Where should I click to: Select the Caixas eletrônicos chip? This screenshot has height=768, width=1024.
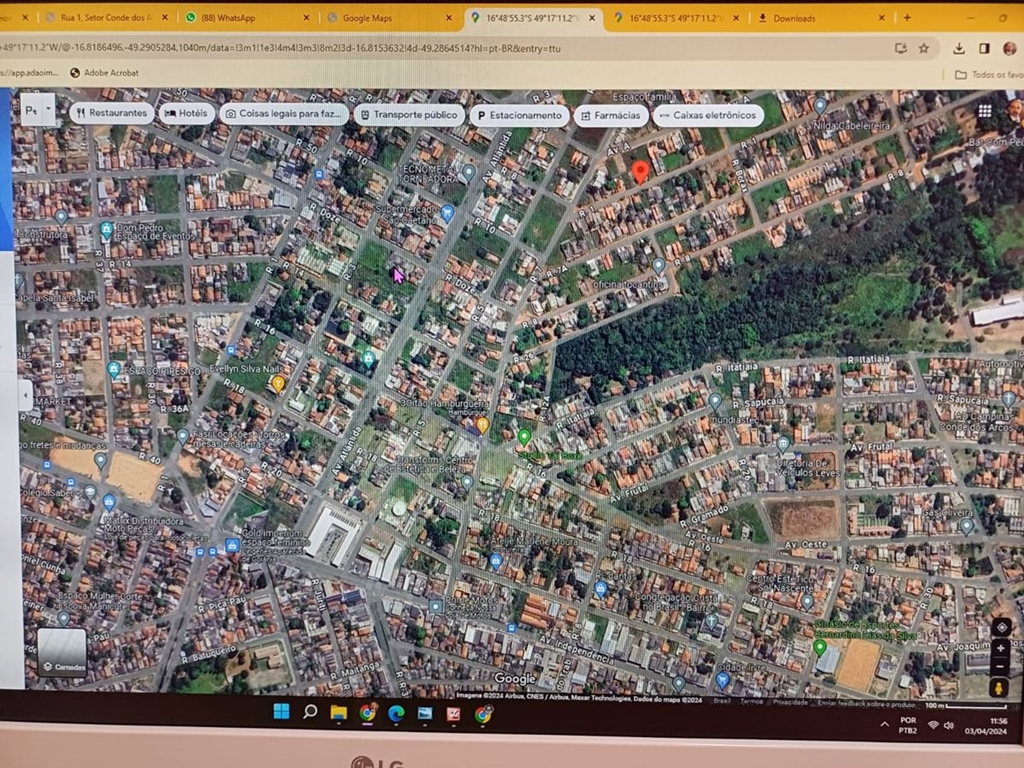tap(709, 115)
